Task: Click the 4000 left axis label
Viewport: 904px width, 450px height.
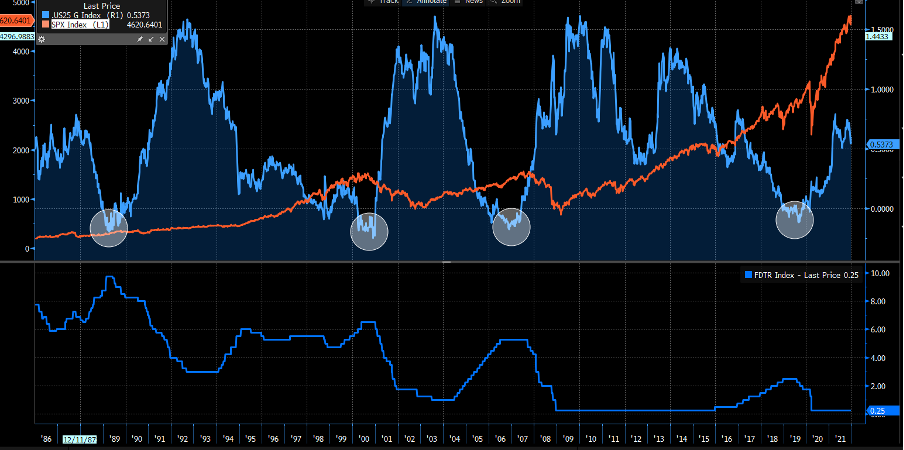Action: pos(22,51)
